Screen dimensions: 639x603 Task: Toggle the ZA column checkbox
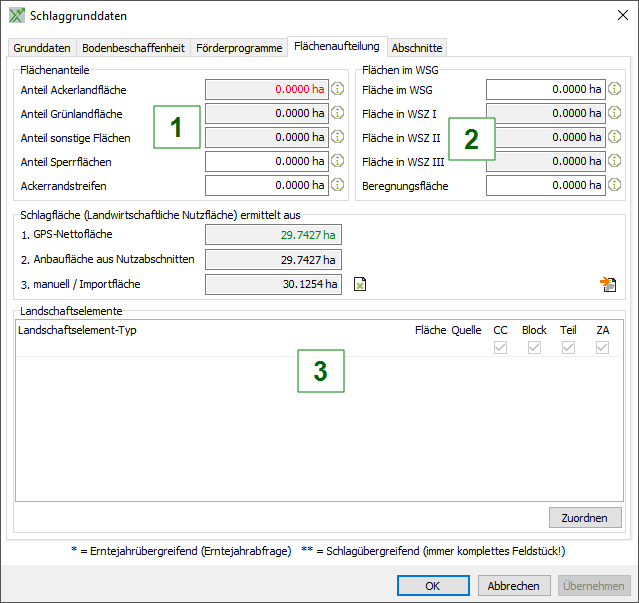602,347
